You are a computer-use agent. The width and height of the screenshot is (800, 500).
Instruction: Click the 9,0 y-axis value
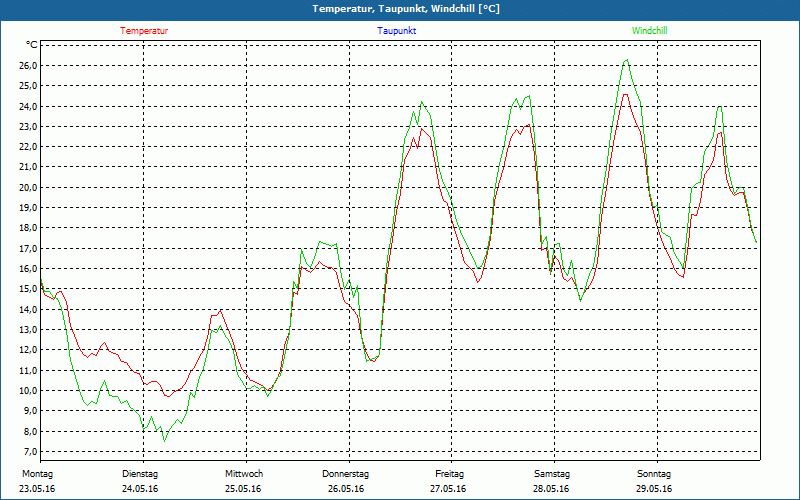31,411
